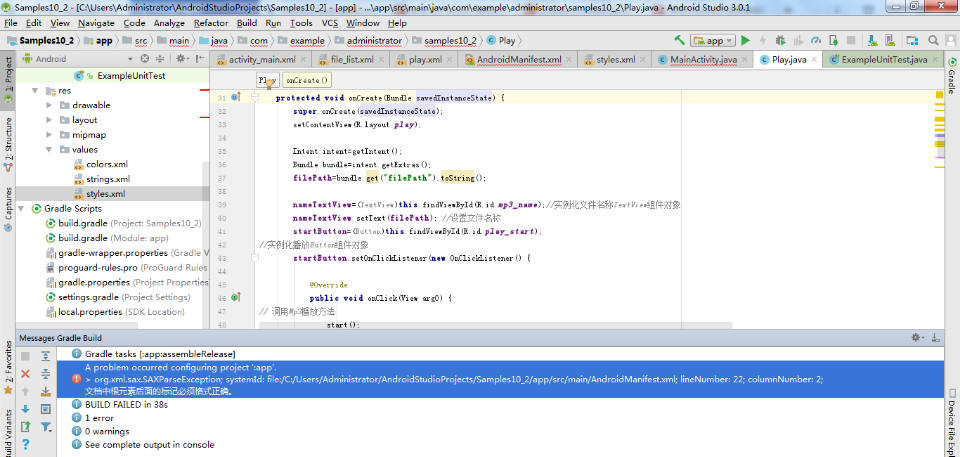The height and width of the screenshot is (457, 960).
Task: Expand the drawable folder
Action: (50, 105)
